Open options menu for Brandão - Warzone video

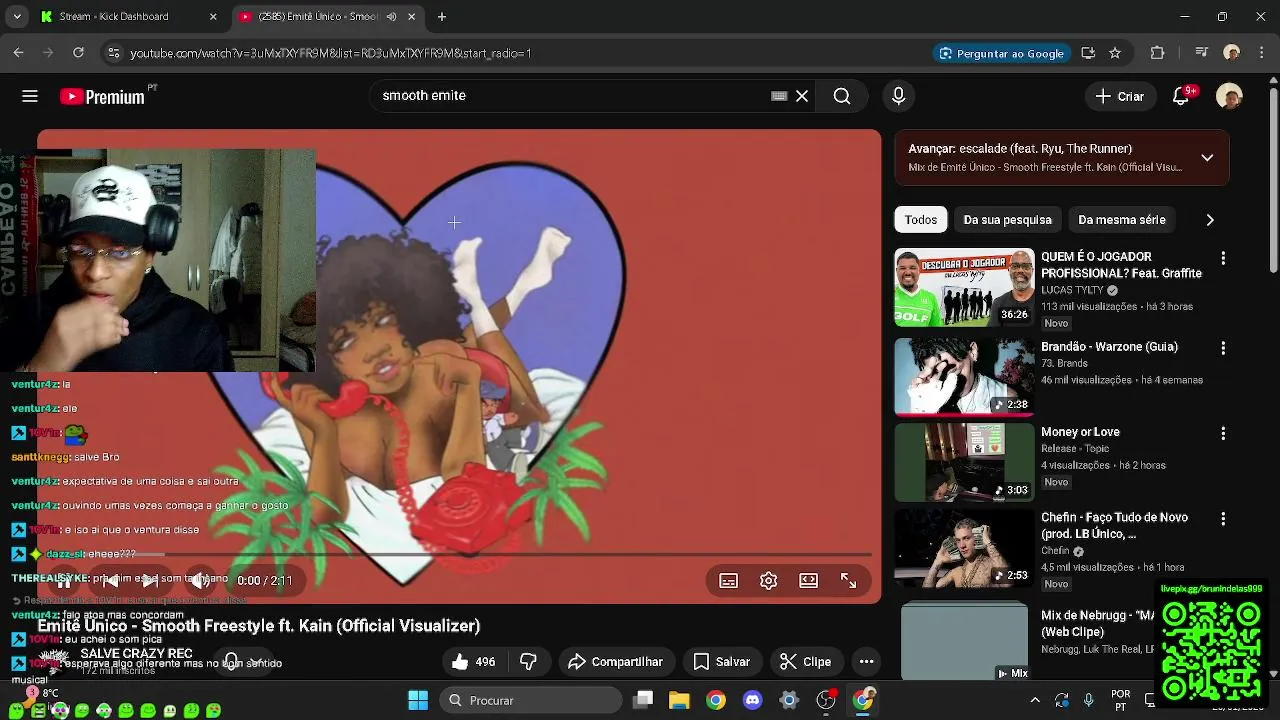tap(1223, 348)
